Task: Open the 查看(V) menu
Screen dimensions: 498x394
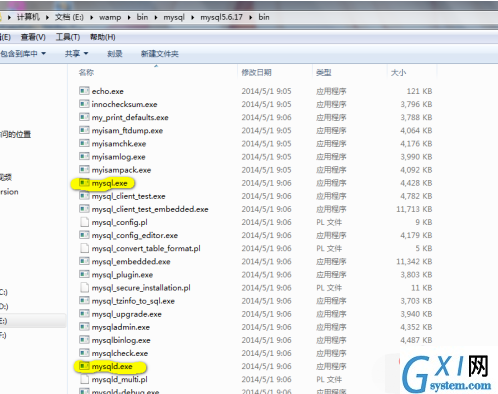Action: click(x=33, y=37)
